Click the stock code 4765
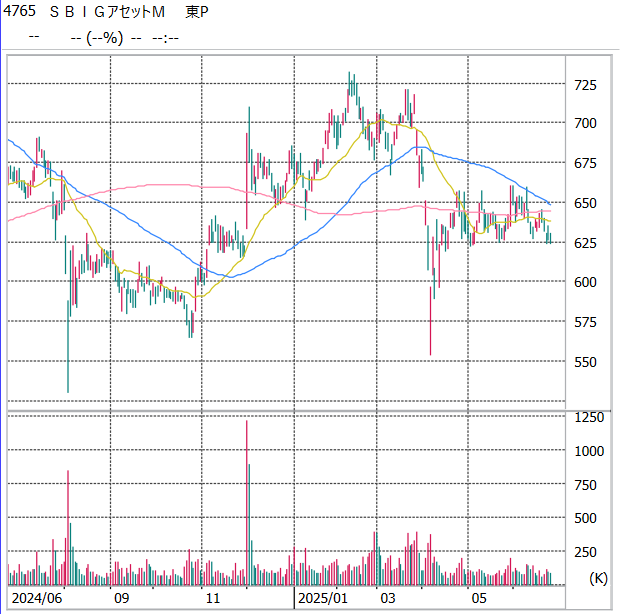The height and width of the screenshot is (614, 620). (19, 11)
